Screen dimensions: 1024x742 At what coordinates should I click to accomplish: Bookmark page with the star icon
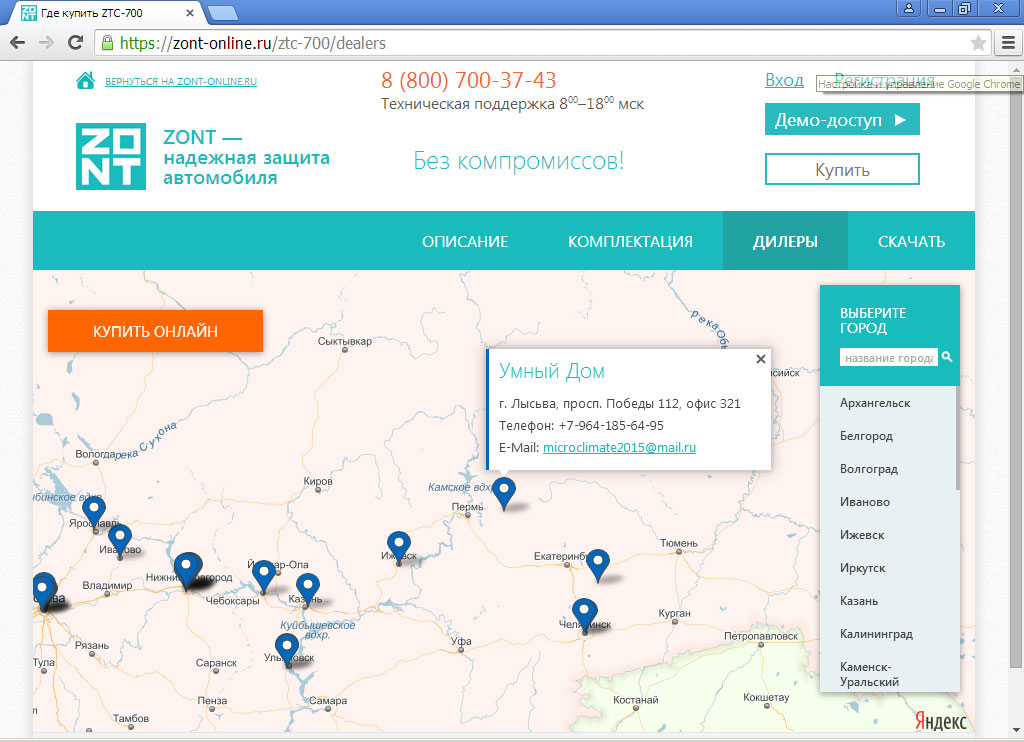pos(978,43)
